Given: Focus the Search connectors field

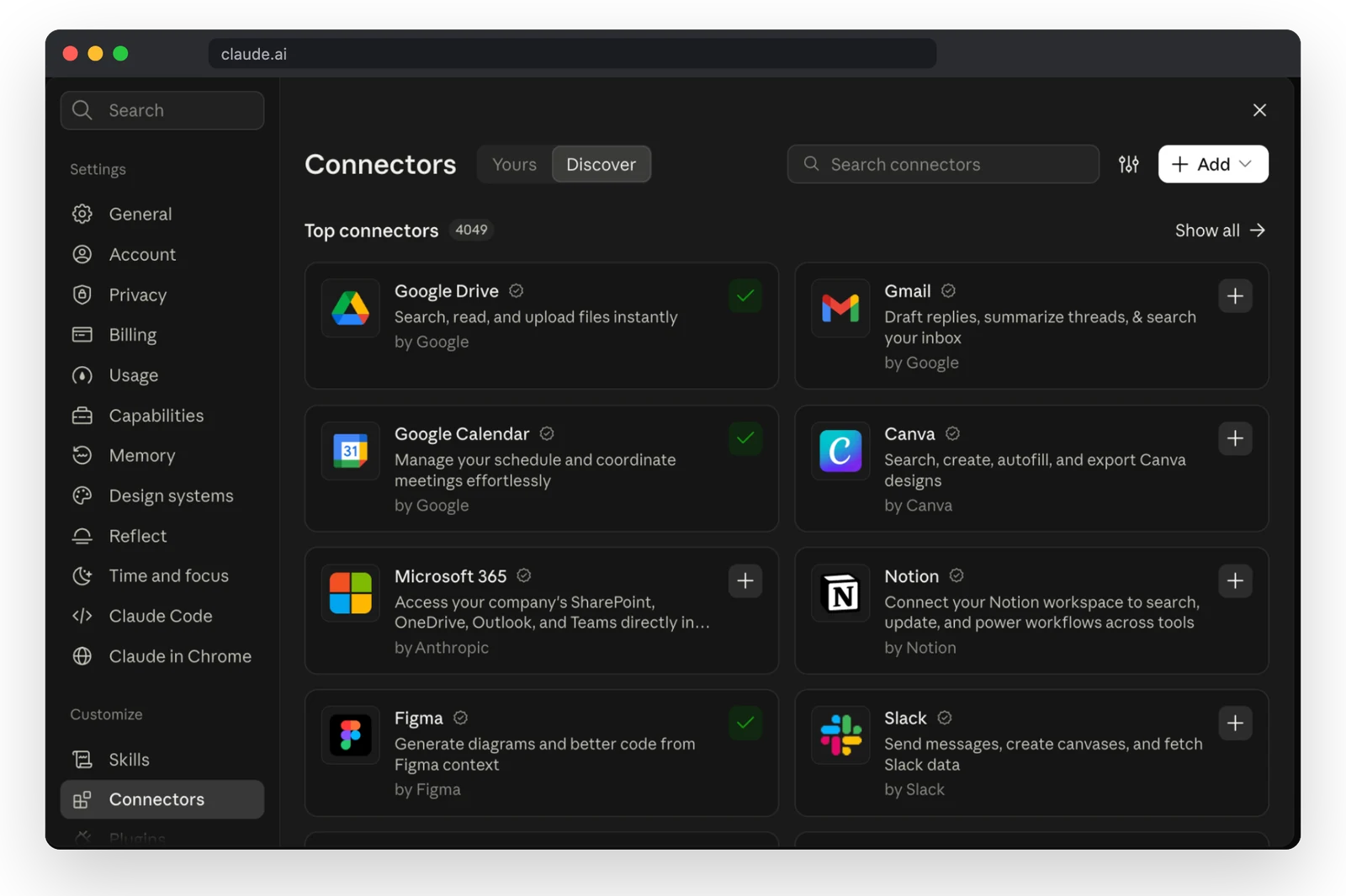Looking at the screenshot, I should click(x=943, y=164).
